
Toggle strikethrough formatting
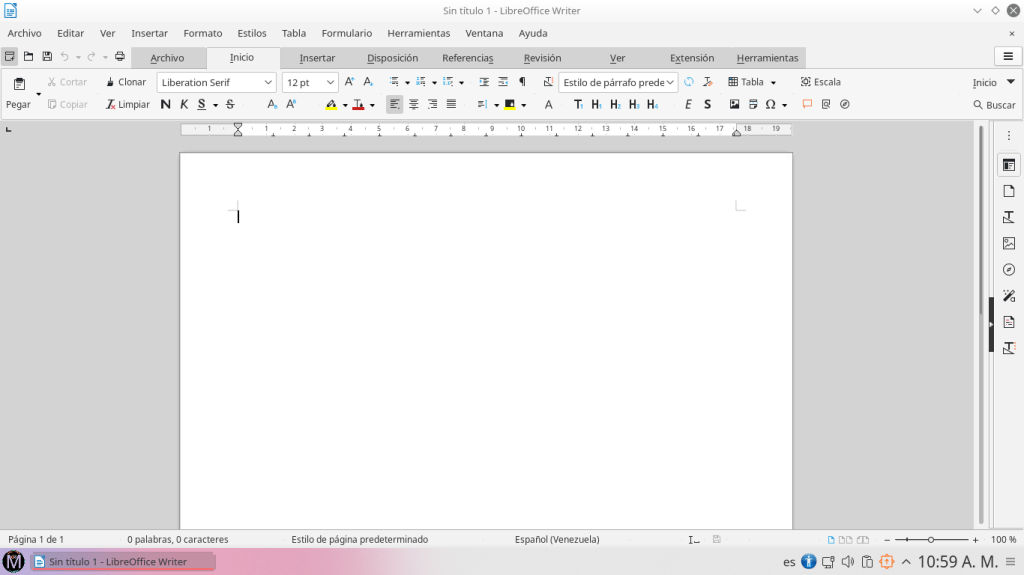tap(230, 104)
